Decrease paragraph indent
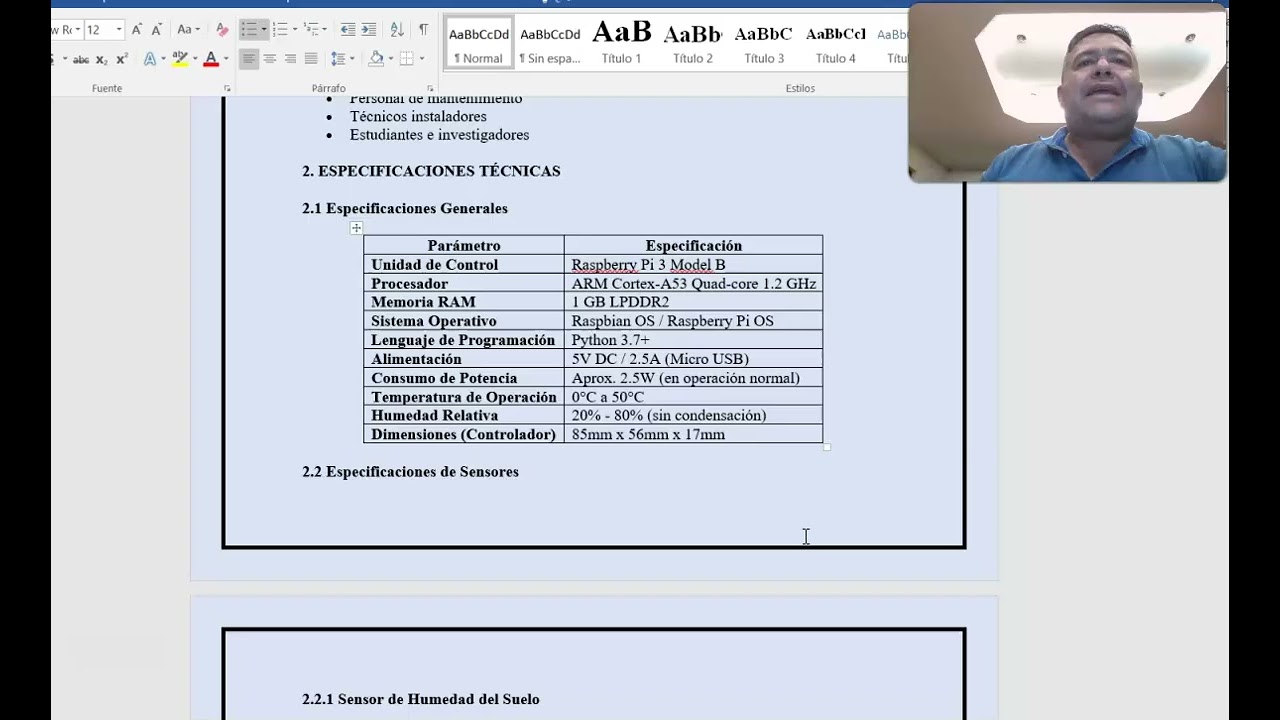This screenshot has height=720, width=1280. pyautogui.click(x=348, y=30)
